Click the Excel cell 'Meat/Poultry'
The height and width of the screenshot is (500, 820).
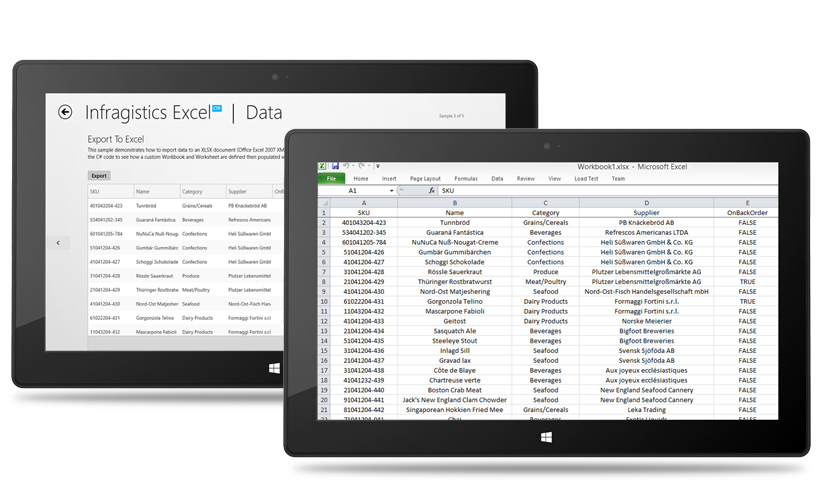pyautogui.click(x=545, y=281)
